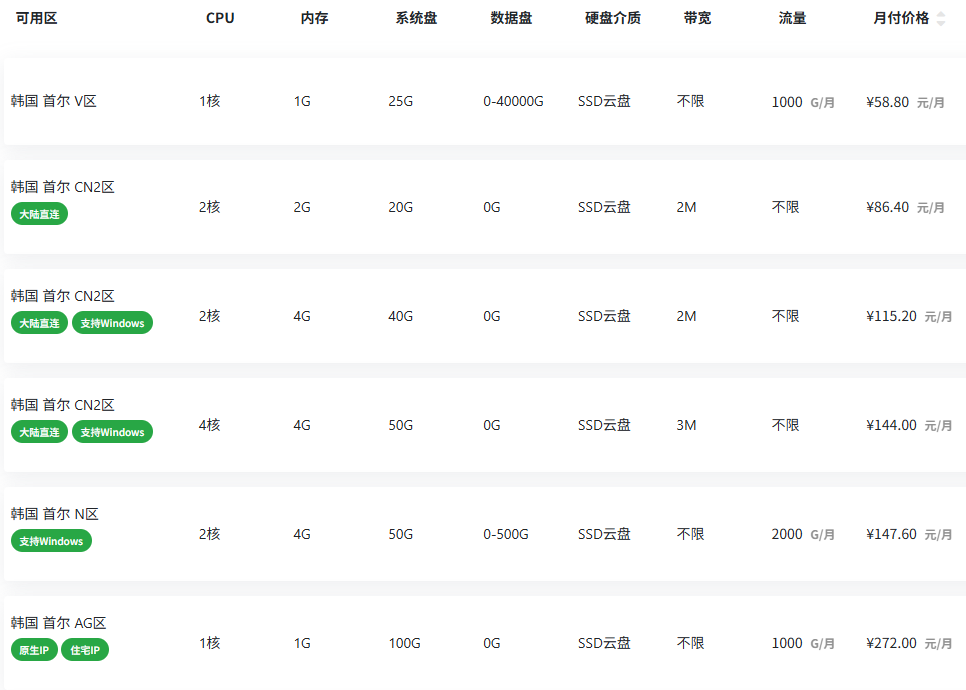This screenshot has height=690, width=966.
Task: Open the 韩国 首尔 N区 plan
Action: pyautogui.click(x=55, y=514)
